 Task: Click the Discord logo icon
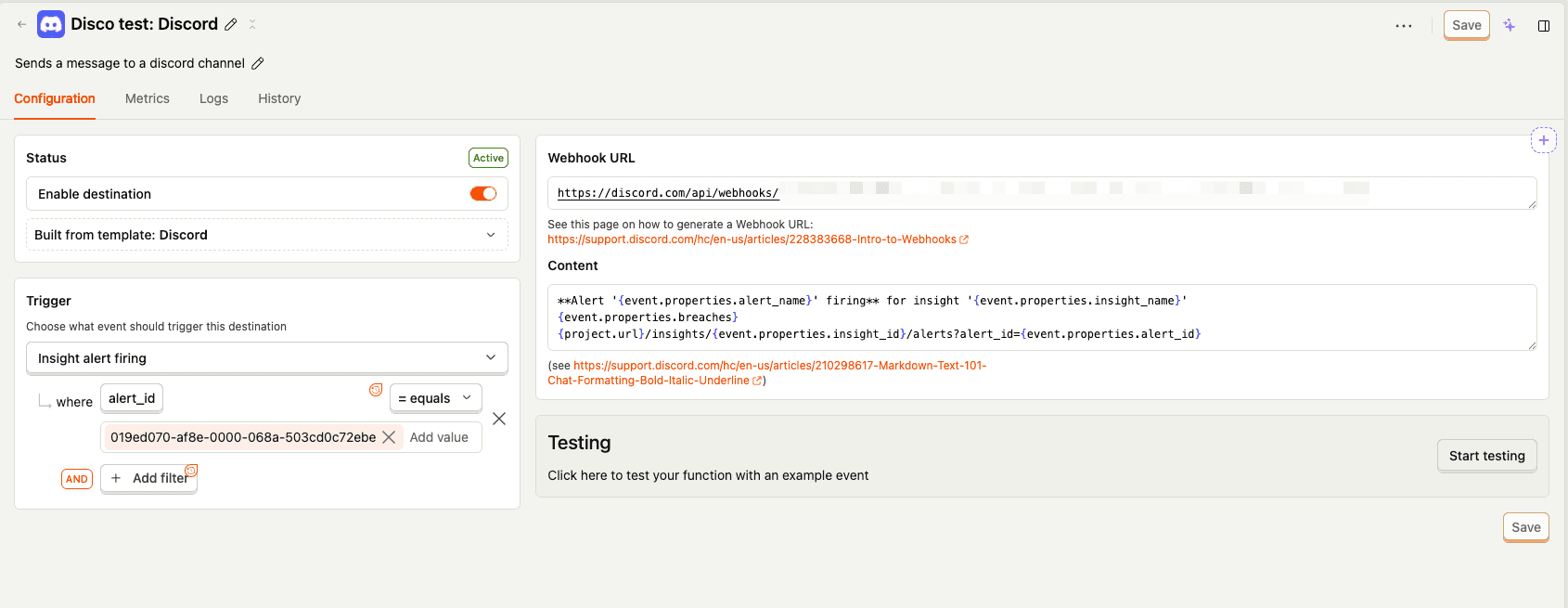coord(51,24)
